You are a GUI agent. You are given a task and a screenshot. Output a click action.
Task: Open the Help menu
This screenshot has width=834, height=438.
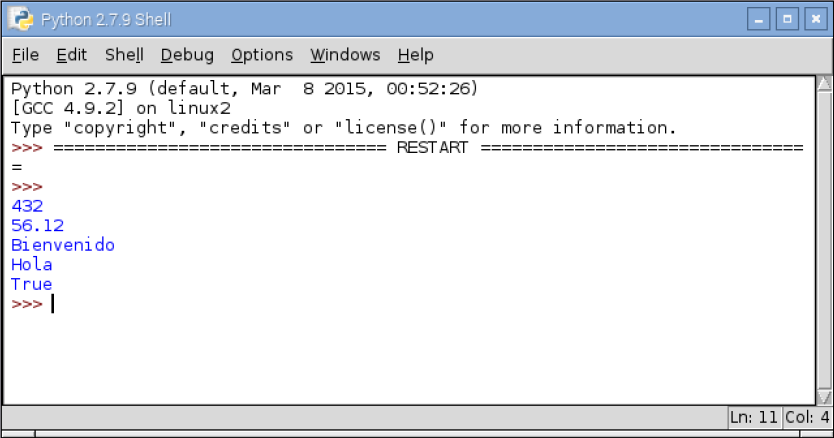point(415,55)
